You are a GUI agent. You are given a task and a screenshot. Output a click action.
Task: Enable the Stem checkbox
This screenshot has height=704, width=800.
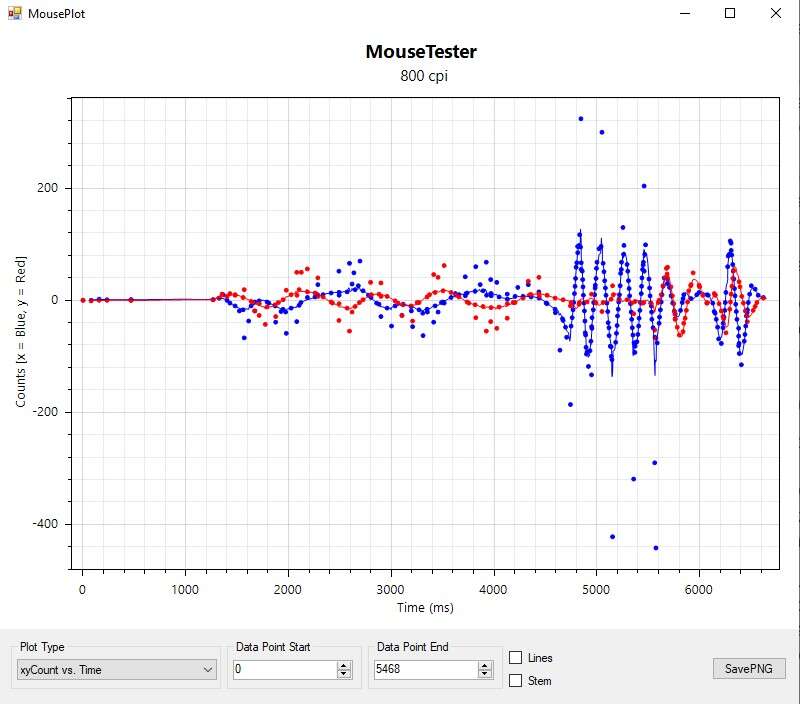(516, 681)
